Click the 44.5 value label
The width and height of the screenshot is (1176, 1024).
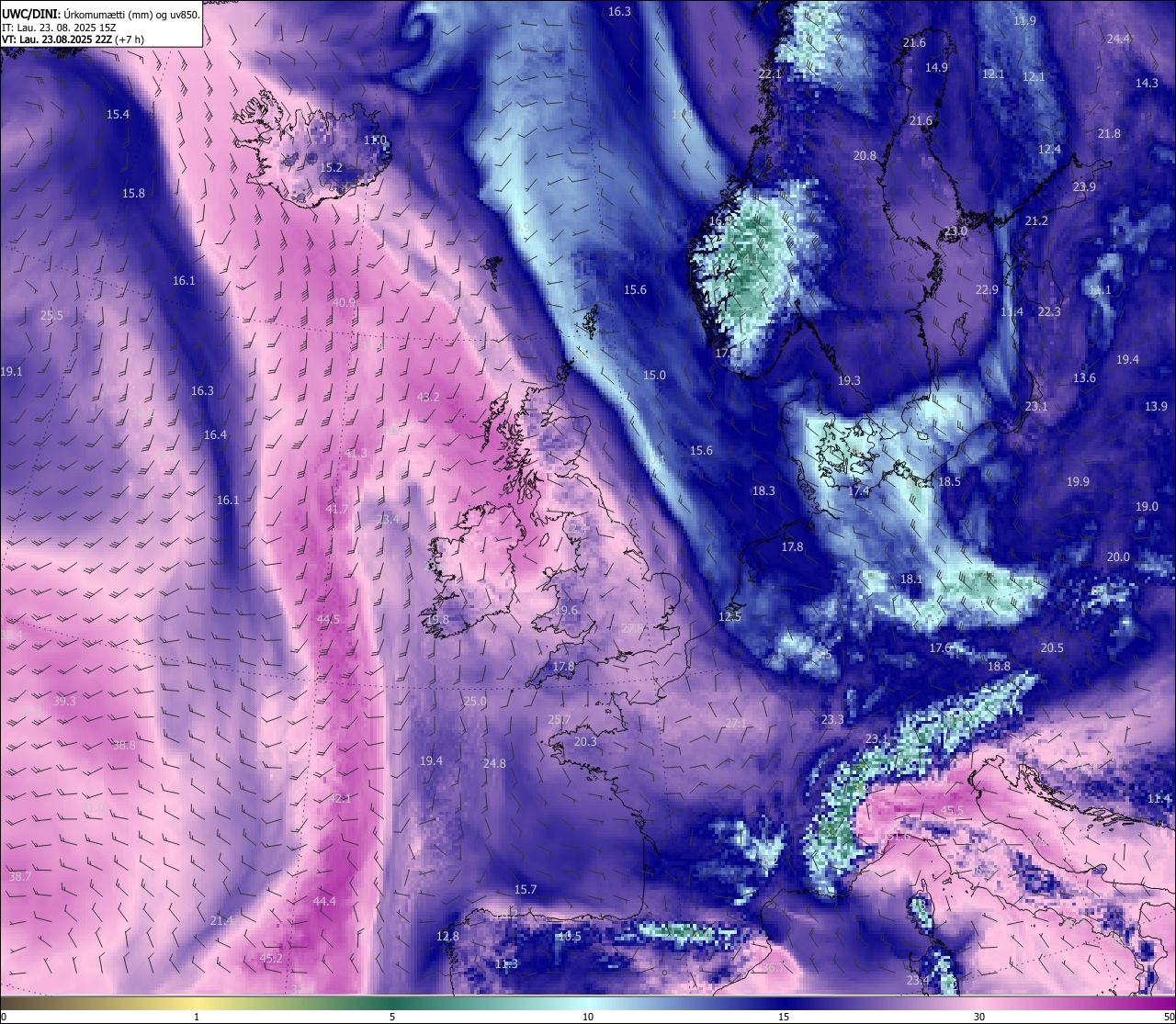click(328, 620)
